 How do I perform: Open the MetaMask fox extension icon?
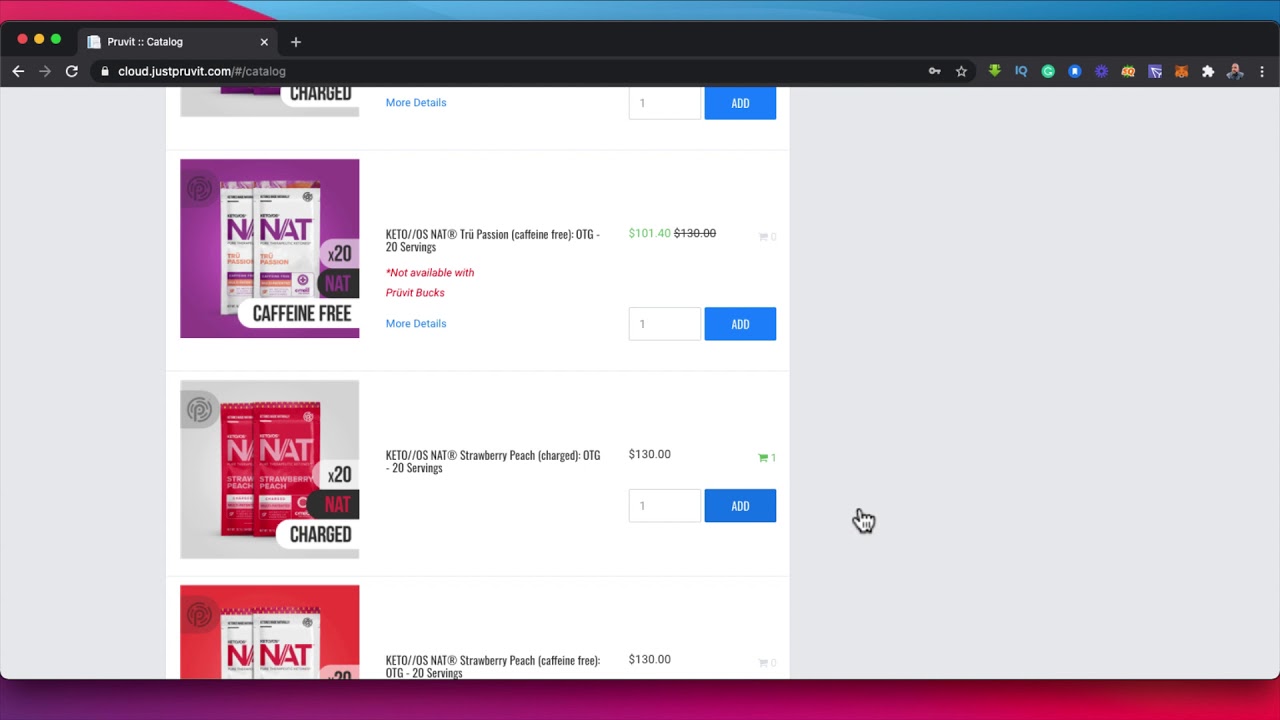point(1181,71)
